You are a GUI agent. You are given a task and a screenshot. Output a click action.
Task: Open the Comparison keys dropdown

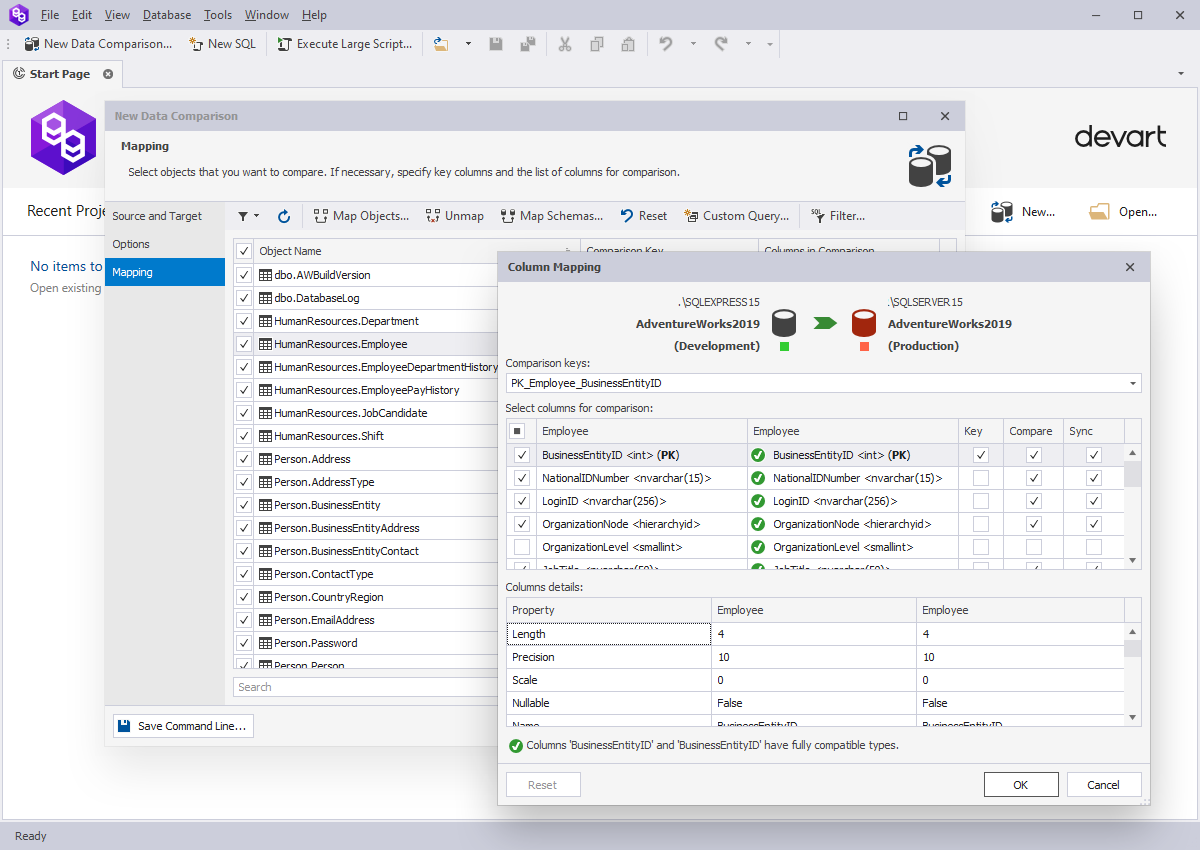pos(1132,383)
